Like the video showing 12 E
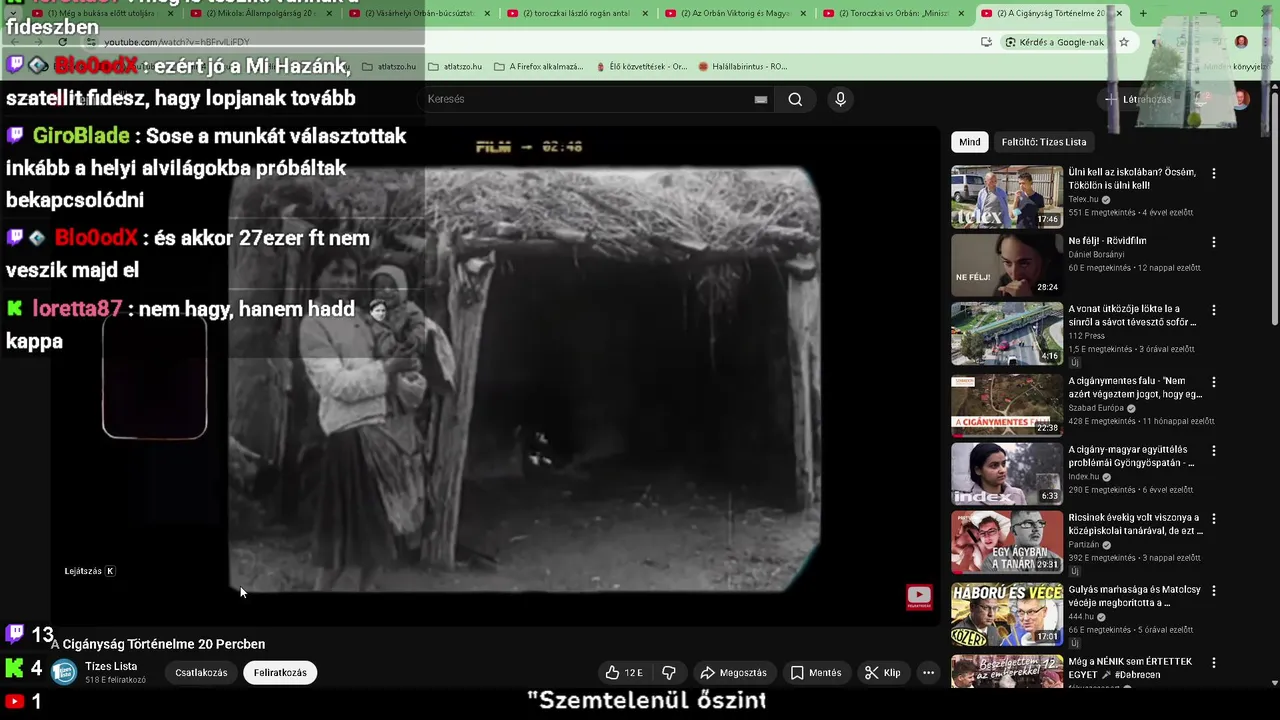 tap(624, 673)
